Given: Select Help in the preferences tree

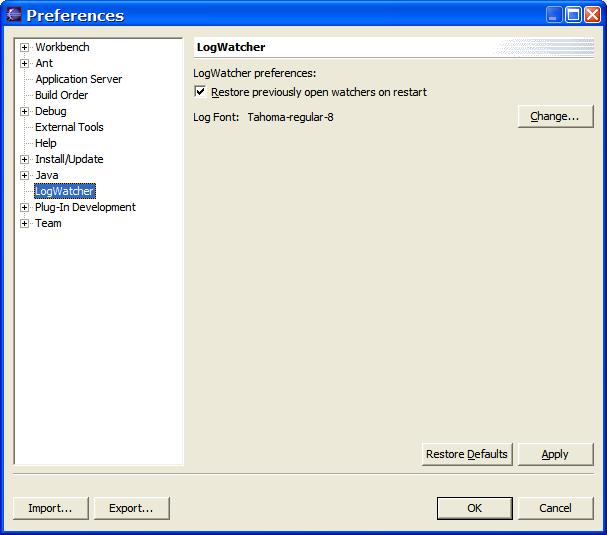Looking at the screenshot, I should click(x=46, y=143).
